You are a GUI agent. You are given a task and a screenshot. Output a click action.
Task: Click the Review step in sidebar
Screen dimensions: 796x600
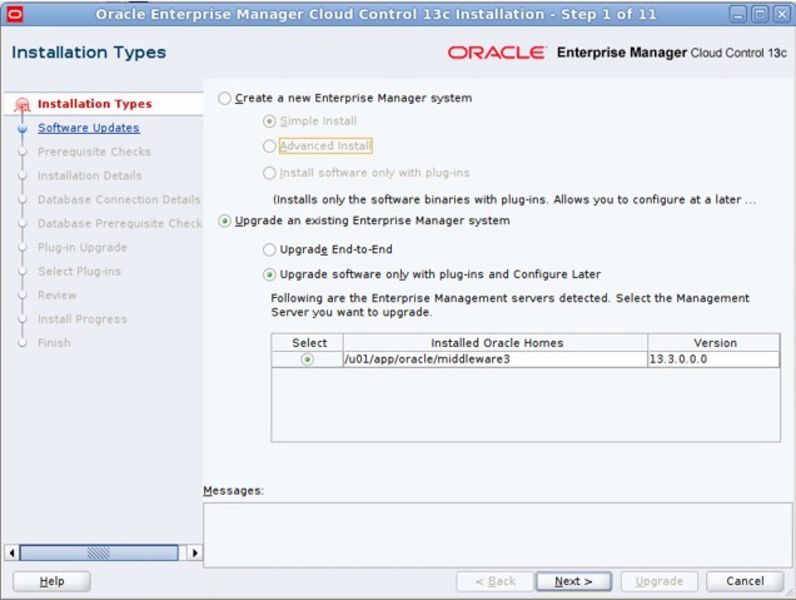(x=57, y=295)
